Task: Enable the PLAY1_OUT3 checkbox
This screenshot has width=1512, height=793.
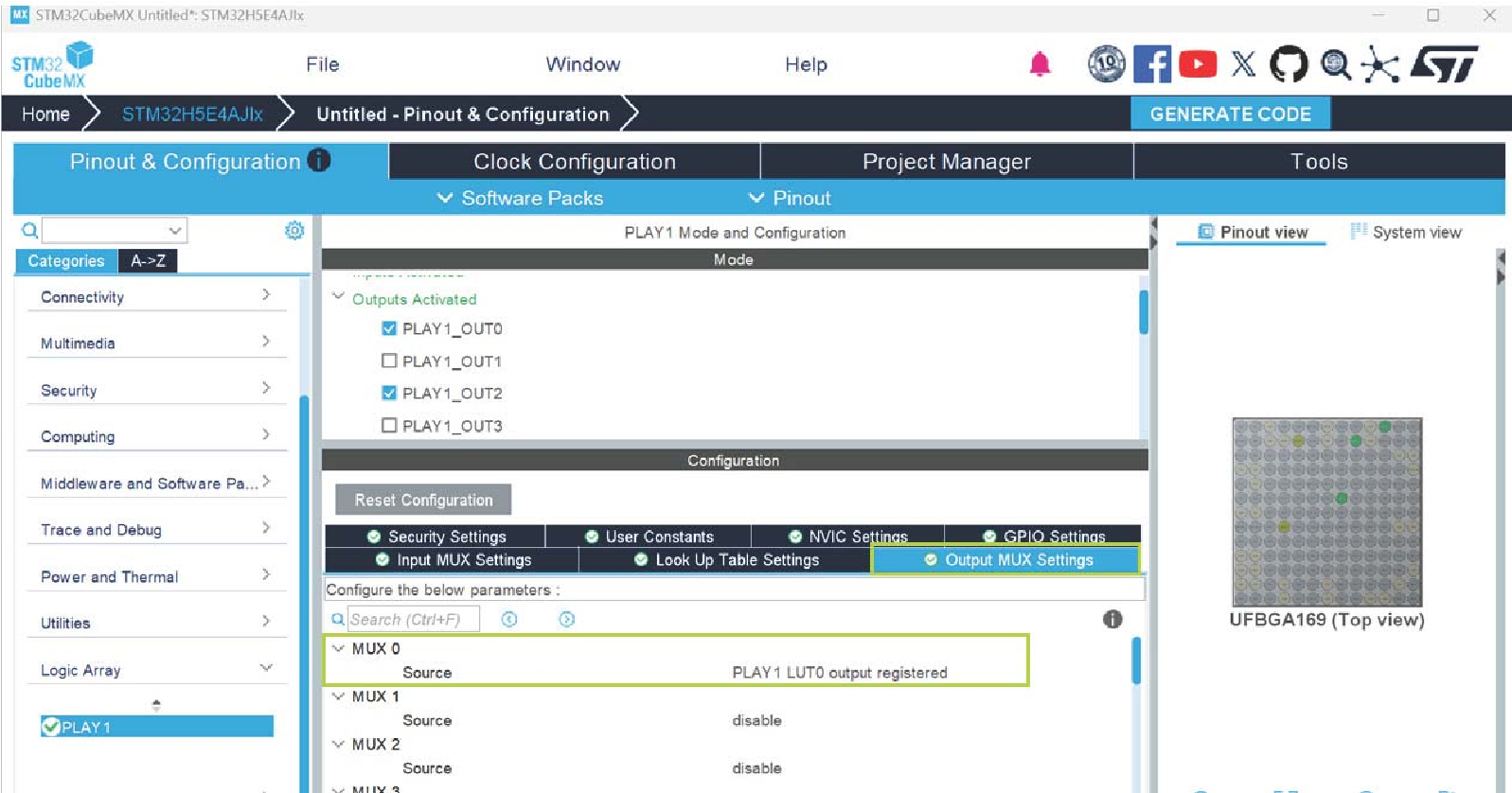Action: (x=389, y=425)
